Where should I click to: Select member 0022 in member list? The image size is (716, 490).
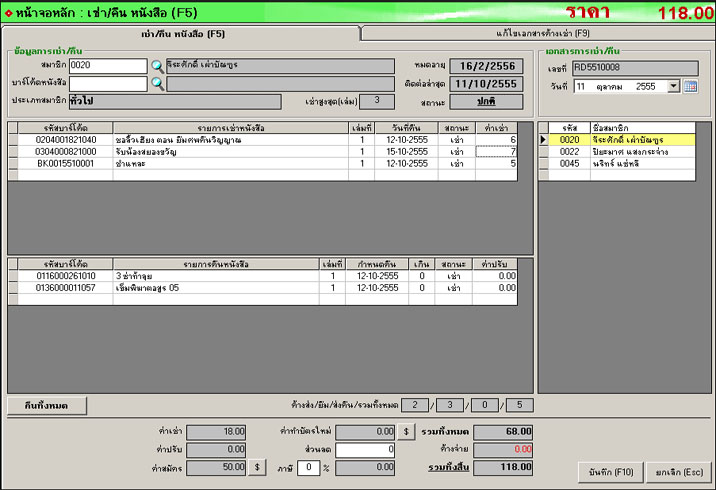[617, 152]
